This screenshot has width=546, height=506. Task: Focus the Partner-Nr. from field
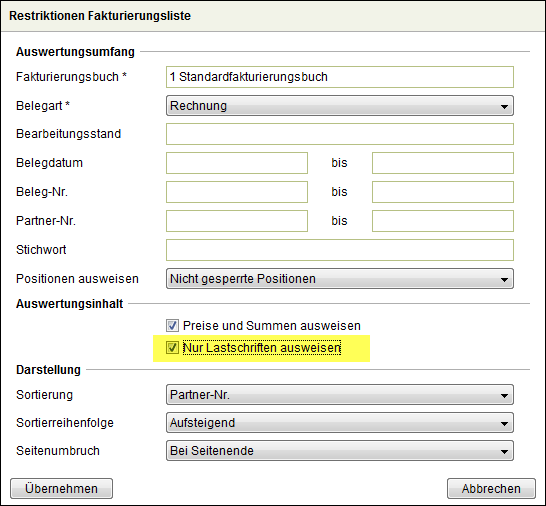tap(237, 221)
